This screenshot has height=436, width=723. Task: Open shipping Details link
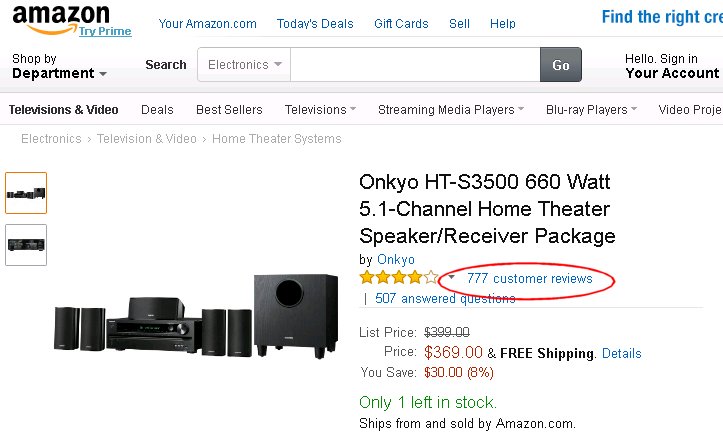[622, 354]
